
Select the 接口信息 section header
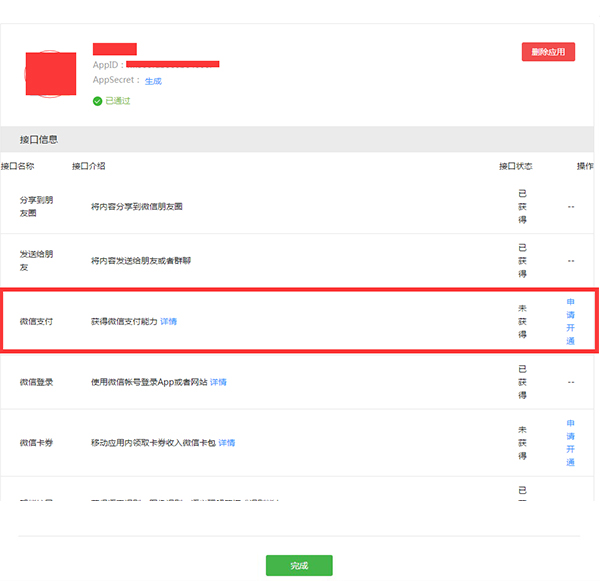pyautogui.click(x=39, y=140)
